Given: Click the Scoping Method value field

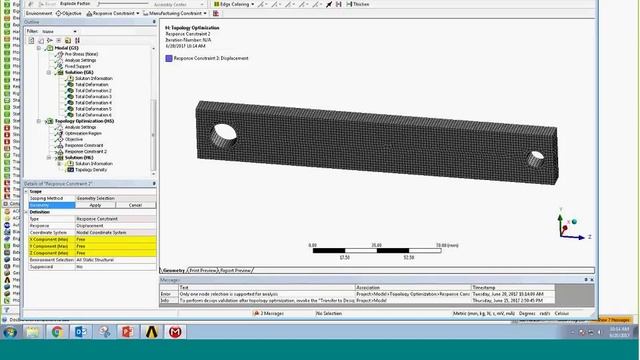Looking at the screenshot, I should tap(116, 198).
